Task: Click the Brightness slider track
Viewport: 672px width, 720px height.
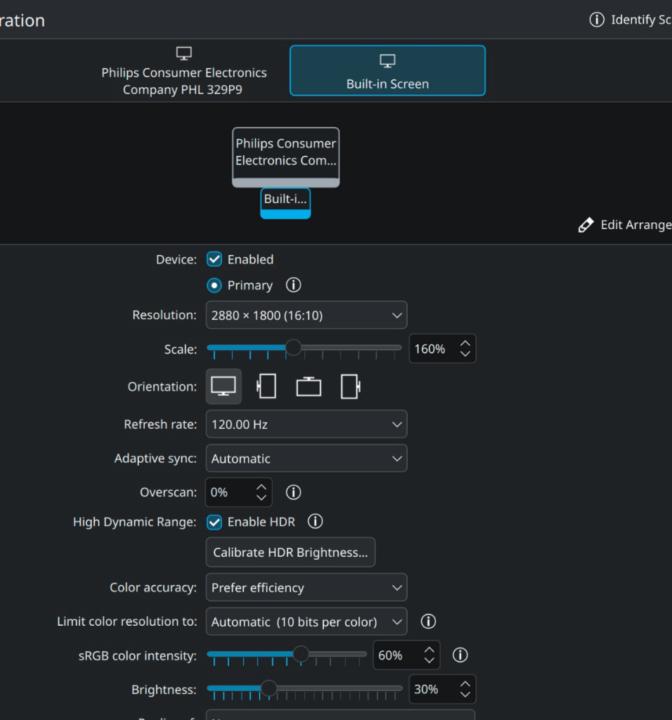Action: click(x=304, y=689)
